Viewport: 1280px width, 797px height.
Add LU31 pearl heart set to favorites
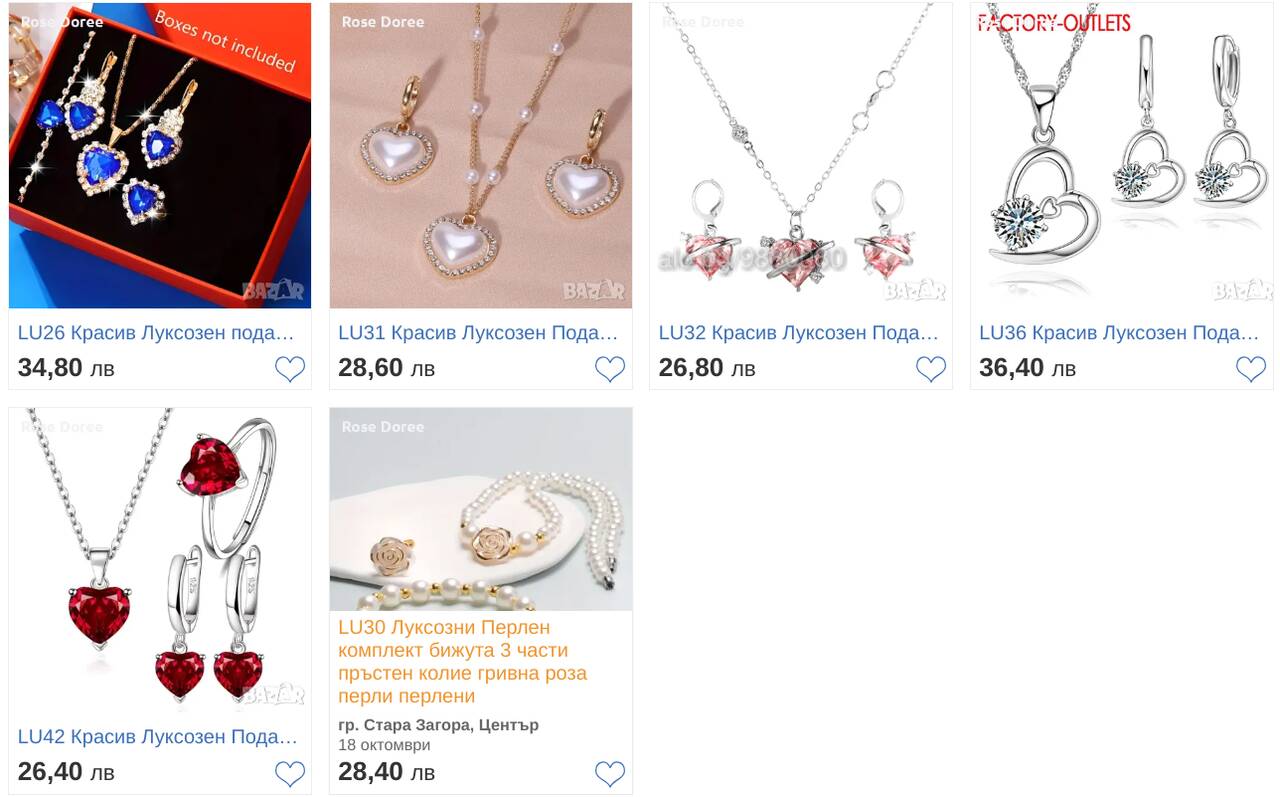610,369
